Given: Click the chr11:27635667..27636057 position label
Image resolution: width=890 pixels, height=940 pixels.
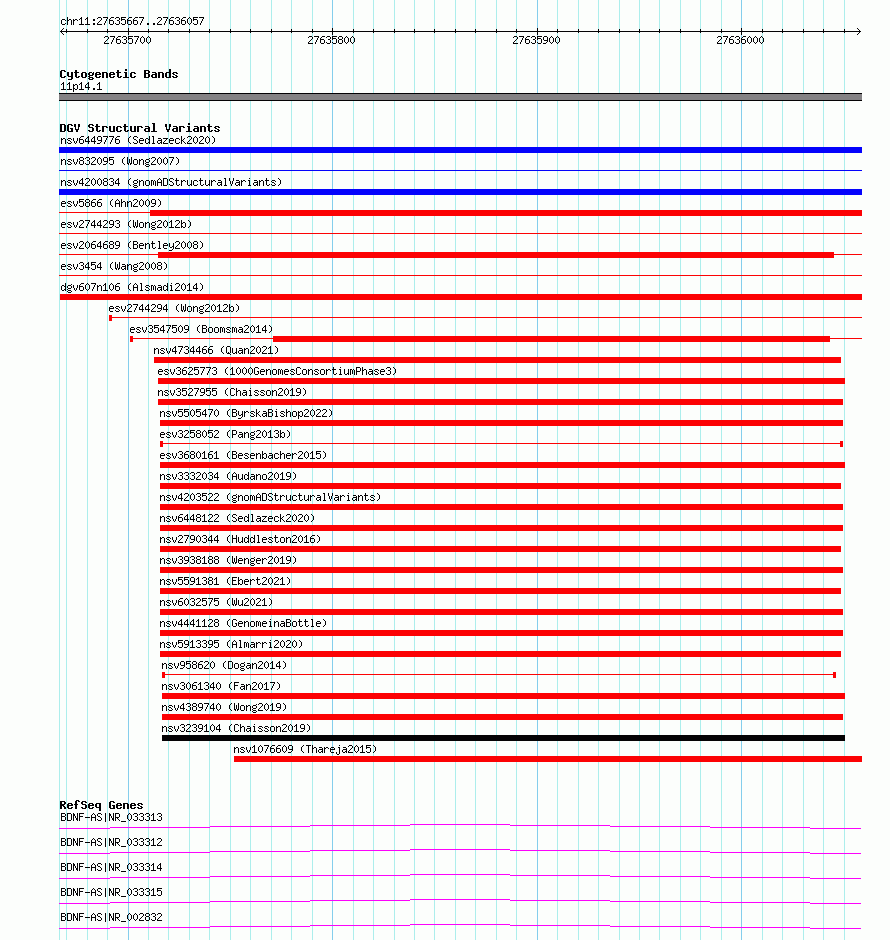Looking at the screenshot, I should point(132,21).
